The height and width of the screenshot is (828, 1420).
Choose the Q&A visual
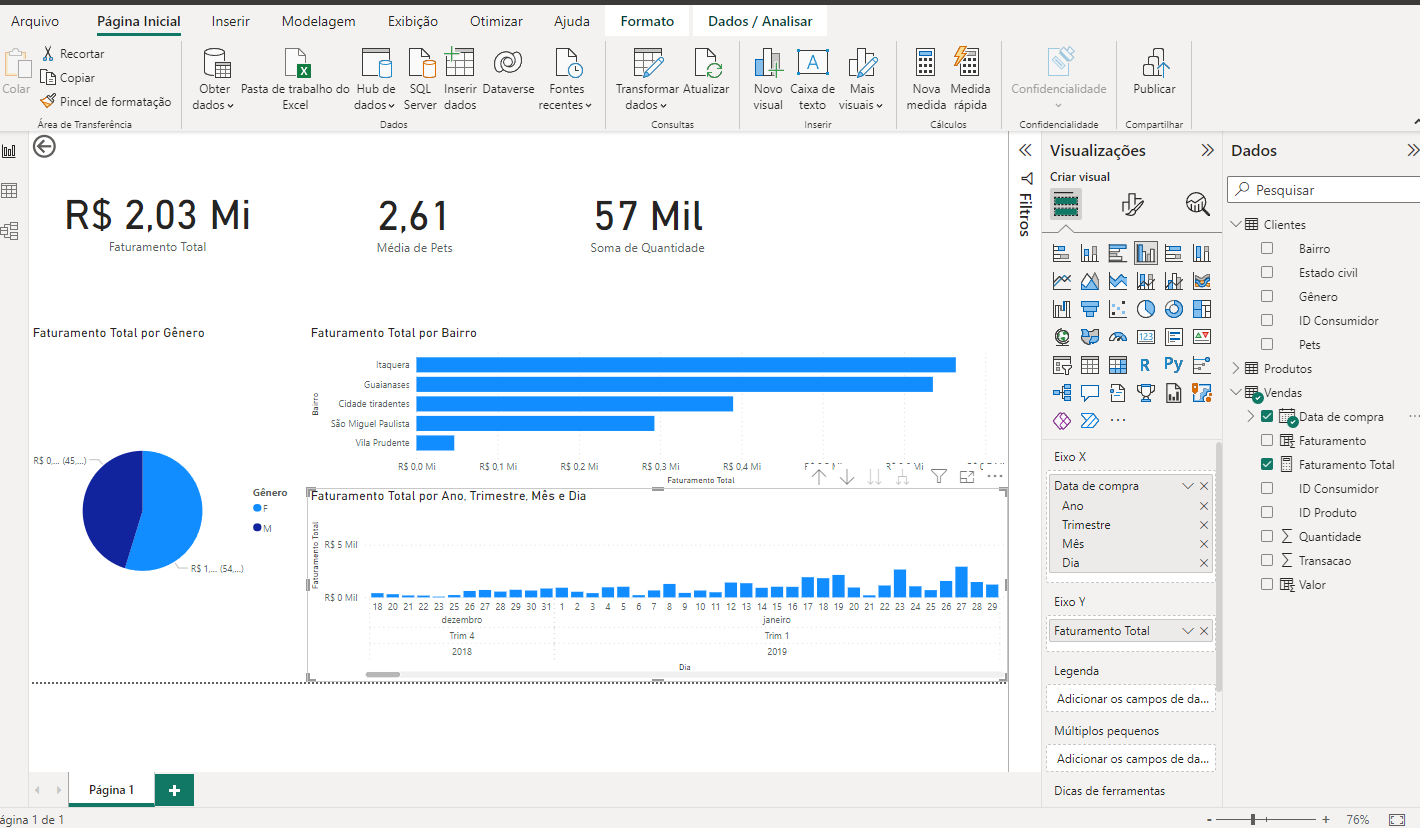click(x=1090, y=393)
